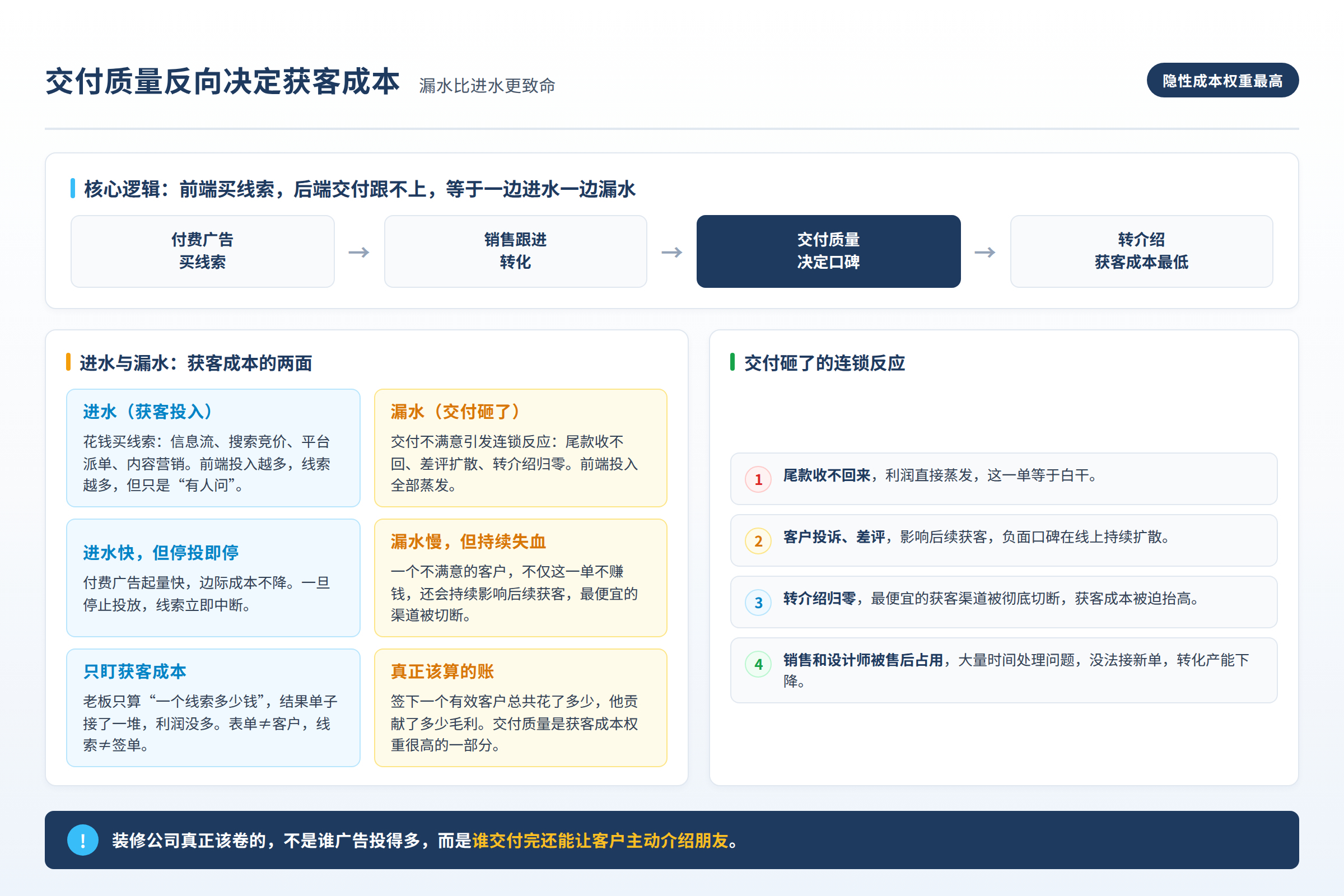Click paragraph starting 花钱买线索:信息流

tap(207, 464)
